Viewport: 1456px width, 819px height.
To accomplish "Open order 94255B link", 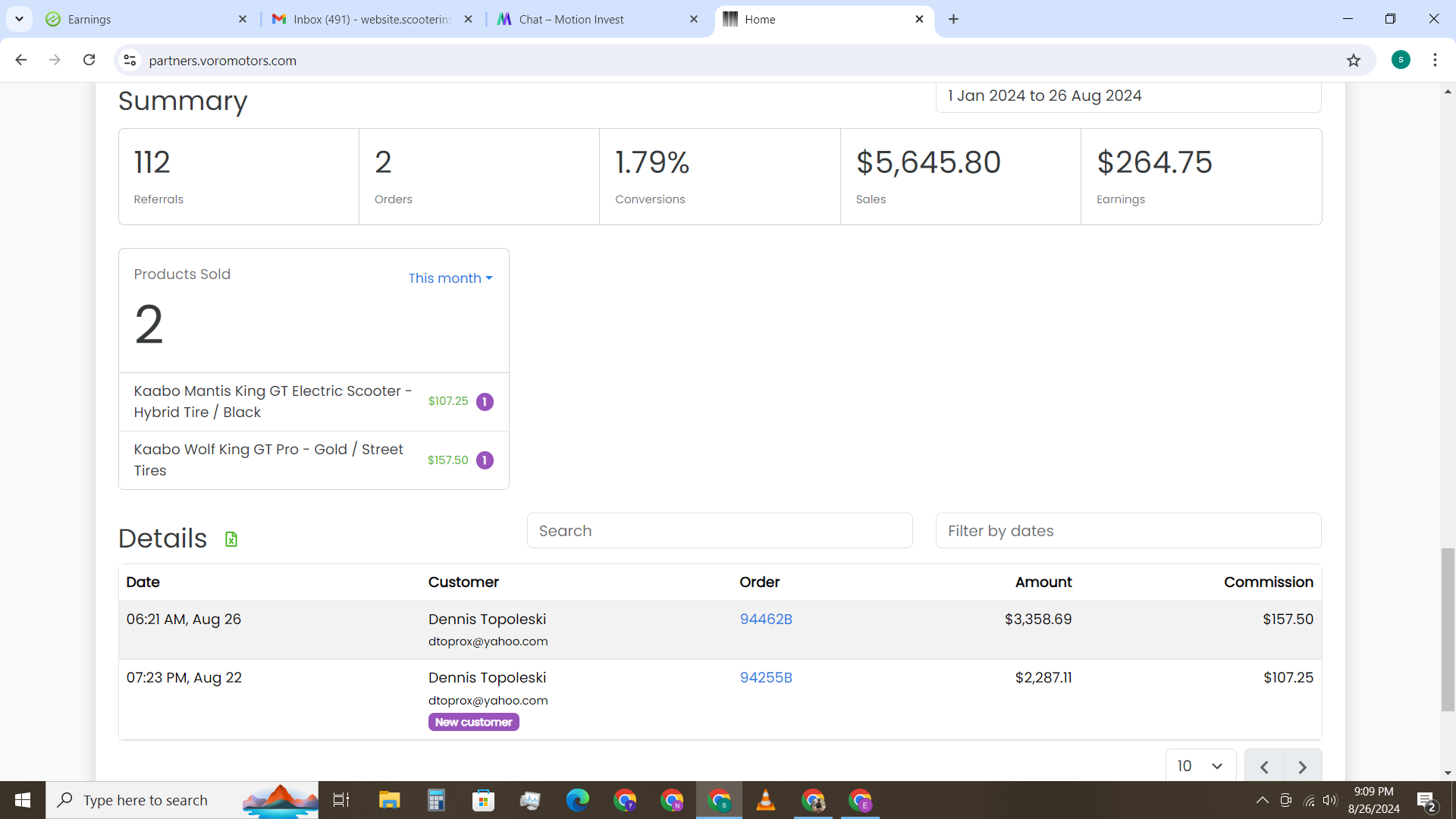I will click(766, 678).
